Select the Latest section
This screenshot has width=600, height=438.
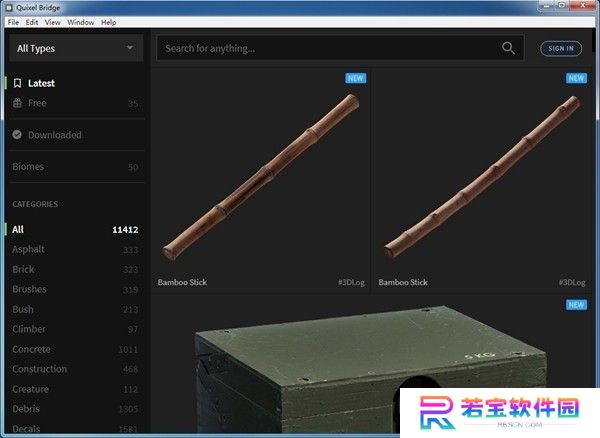75,83
